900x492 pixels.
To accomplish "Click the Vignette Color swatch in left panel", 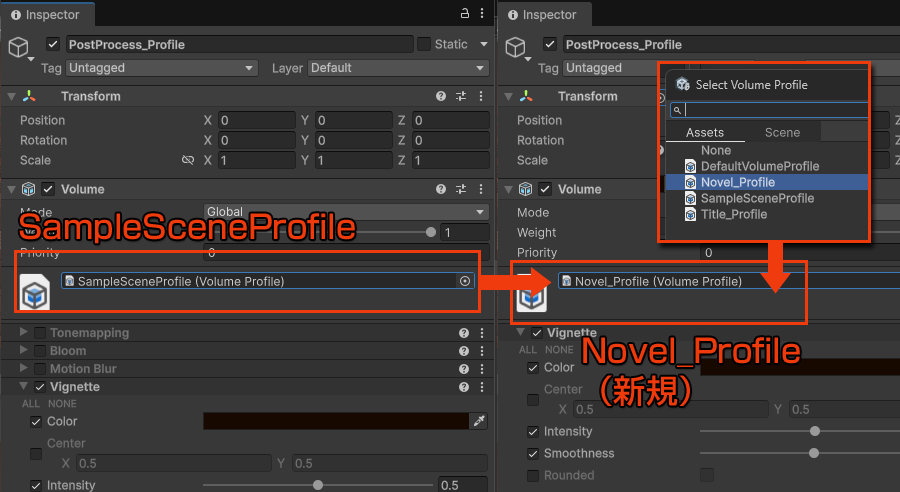I will pyautogui.click(x=335, y=422).
